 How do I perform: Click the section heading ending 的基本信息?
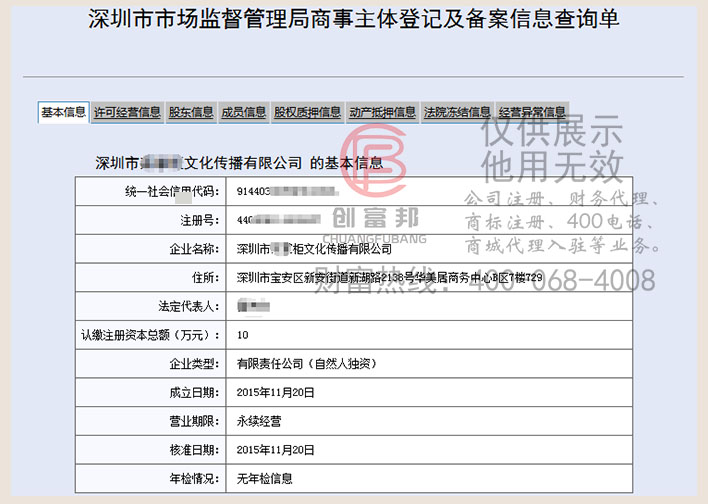click(239, 163)
